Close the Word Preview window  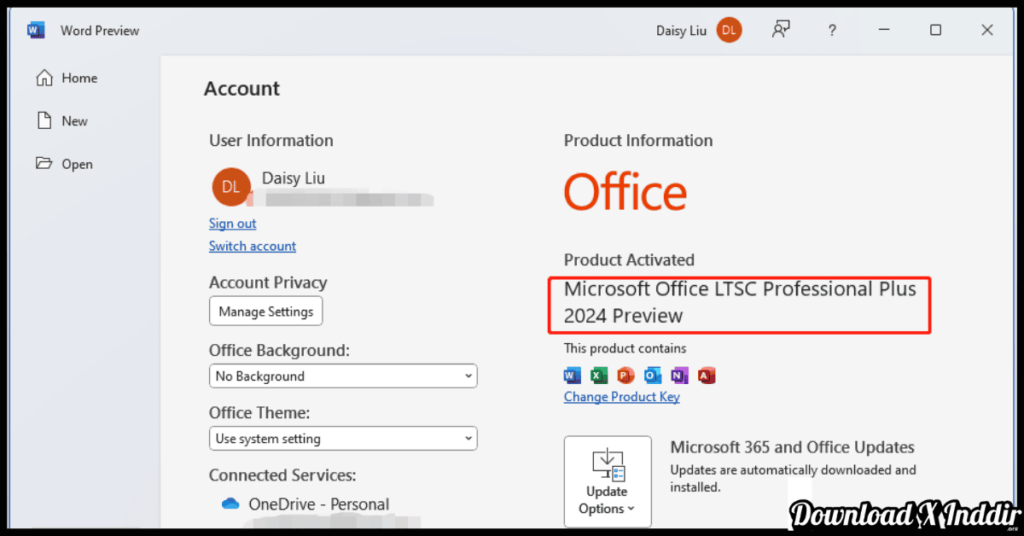coord(987,30)
